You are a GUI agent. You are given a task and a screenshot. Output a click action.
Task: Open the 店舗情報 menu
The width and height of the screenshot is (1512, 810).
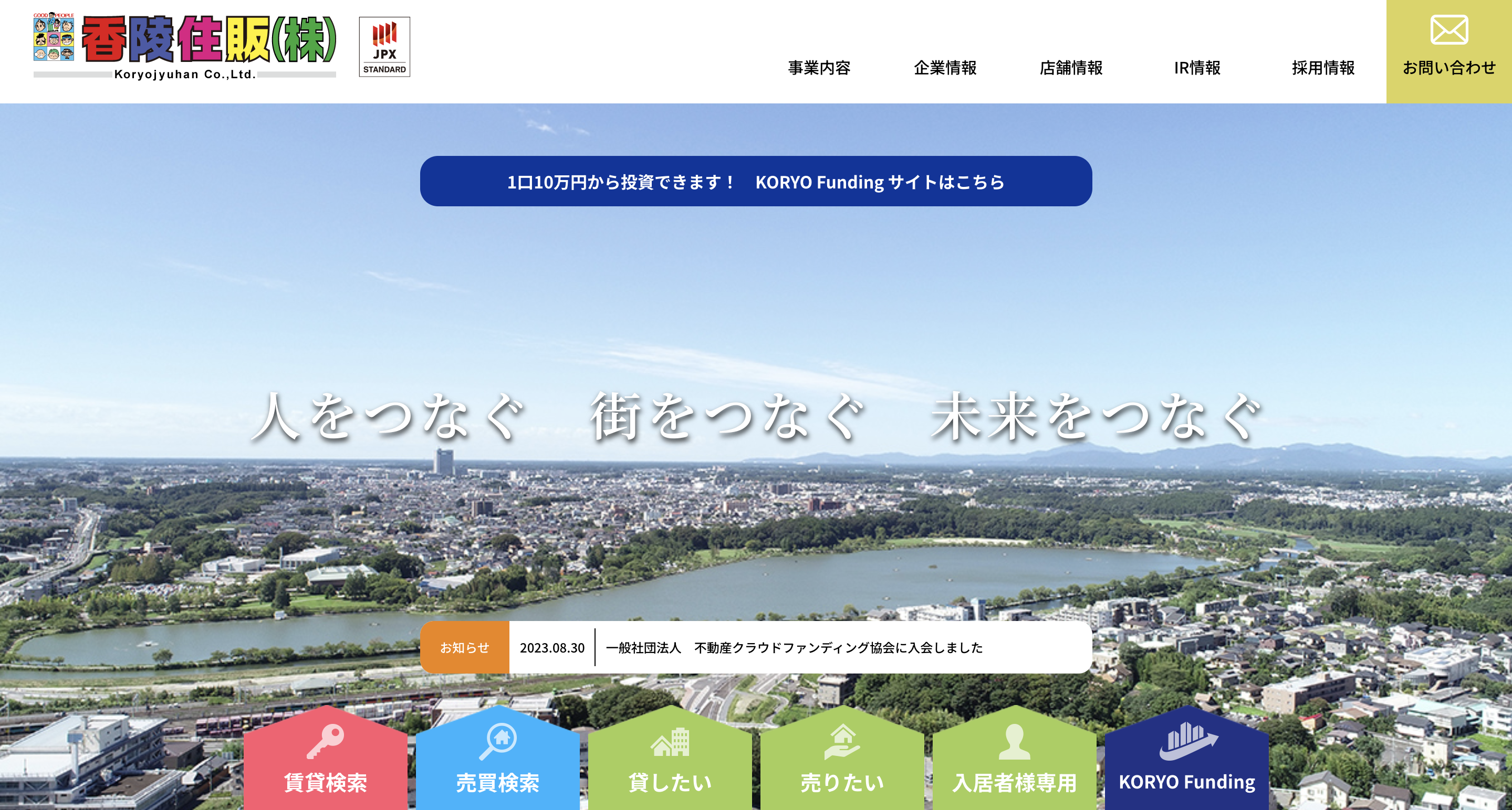point(1071,68)
